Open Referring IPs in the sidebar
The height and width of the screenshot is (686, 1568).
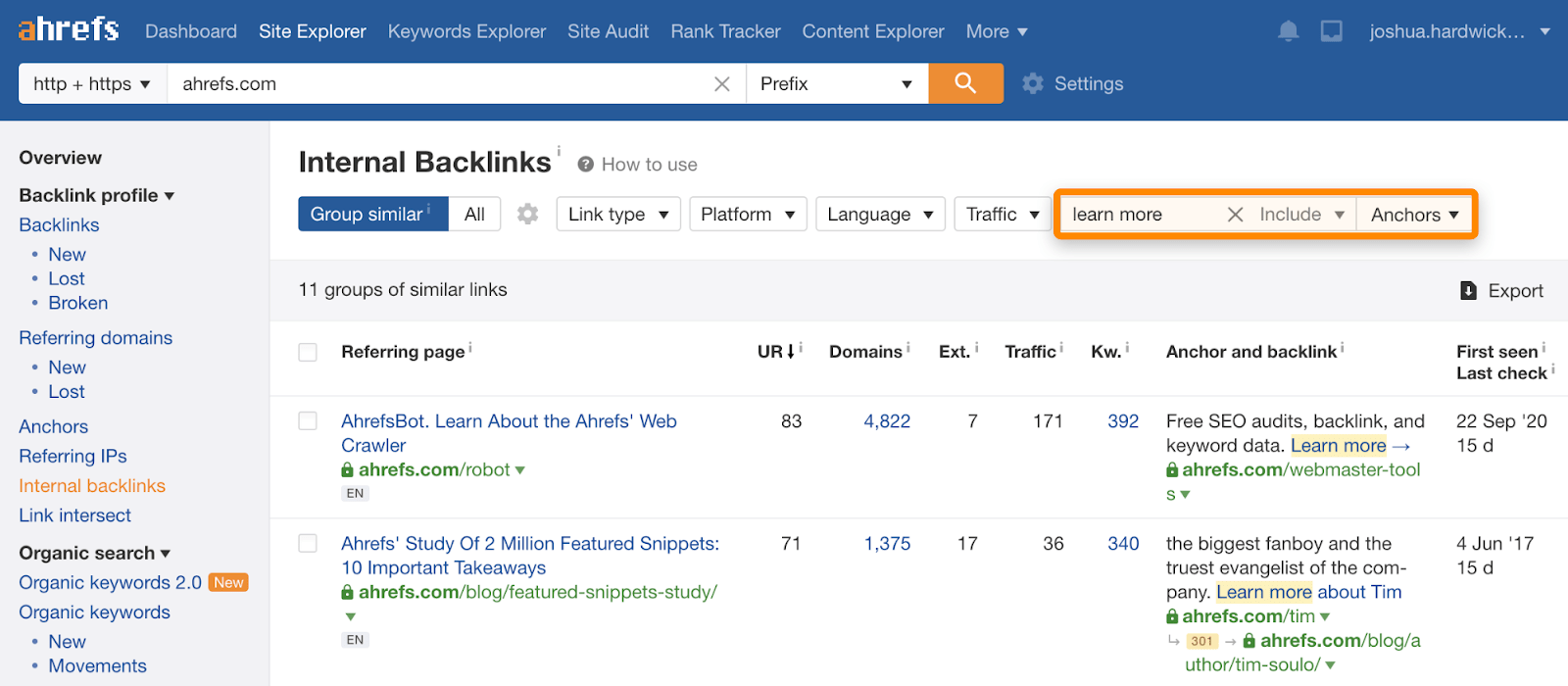click(73, 456)
